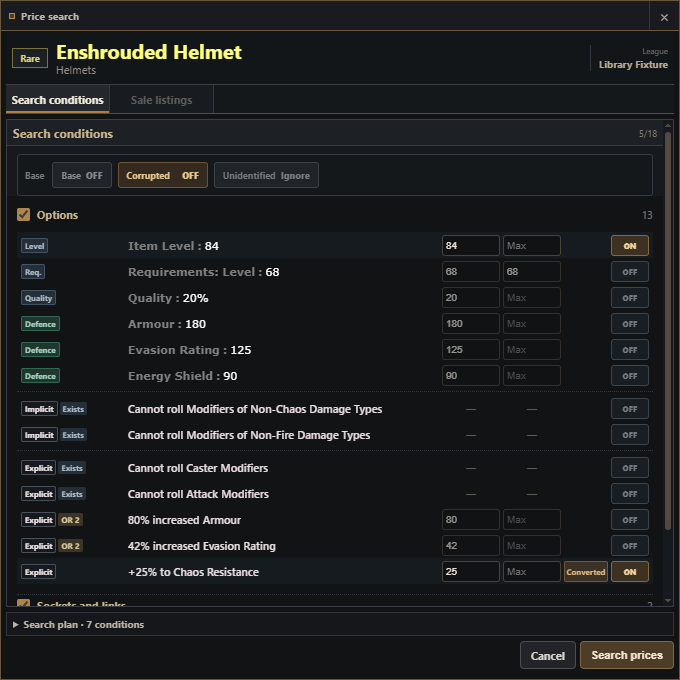Click the Armour minimum field
This screenshot has height=680, width=680.
click(x=471, y=324)
